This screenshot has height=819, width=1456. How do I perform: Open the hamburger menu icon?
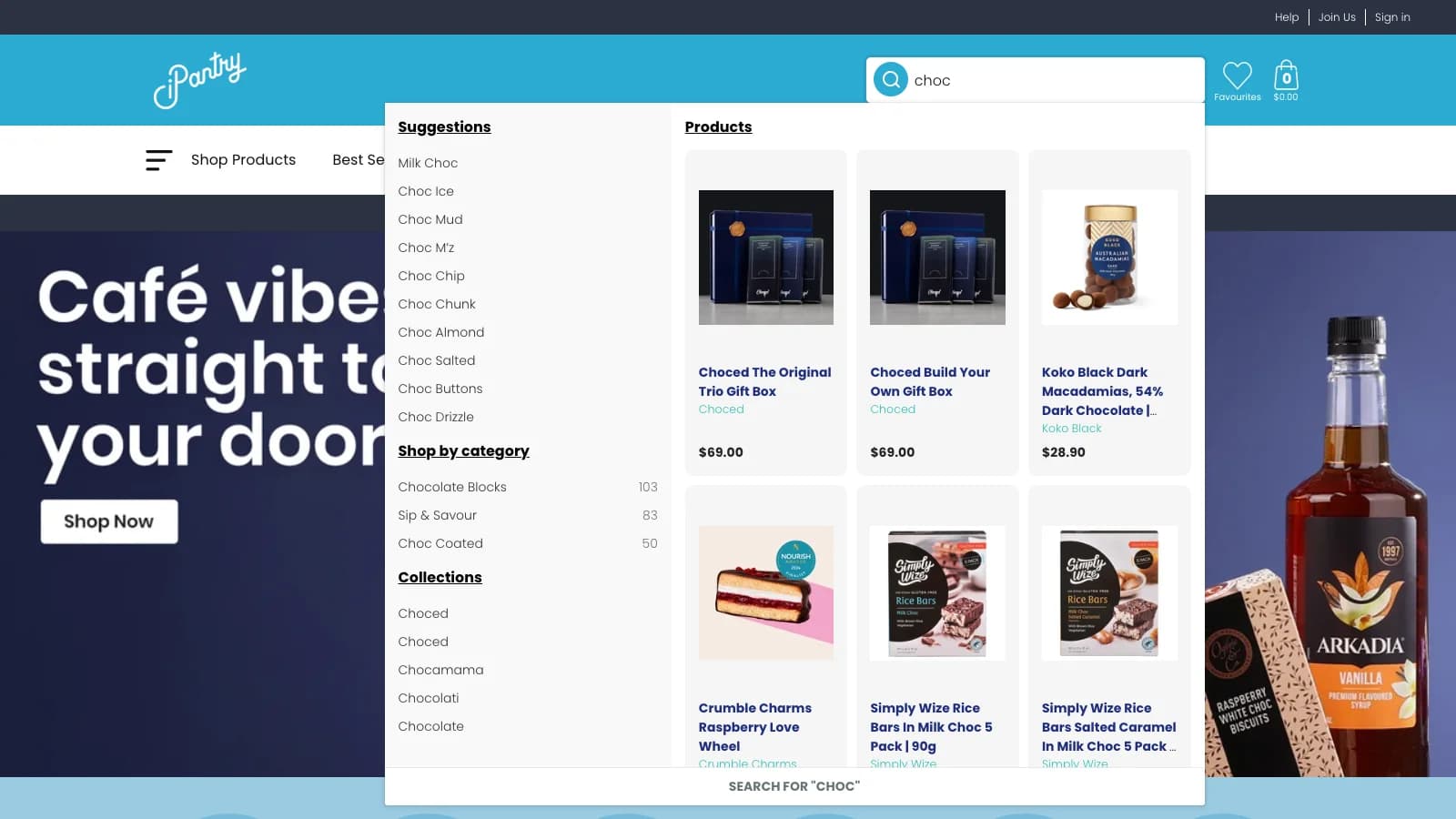pos(158,160)
